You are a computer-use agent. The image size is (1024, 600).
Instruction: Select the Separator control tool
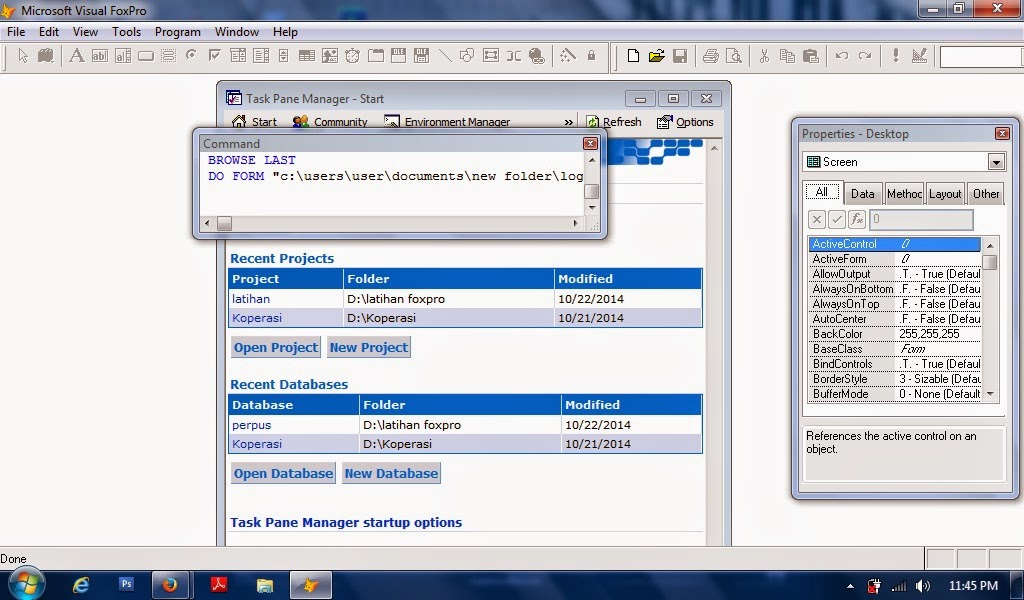(x=513, y=56)
